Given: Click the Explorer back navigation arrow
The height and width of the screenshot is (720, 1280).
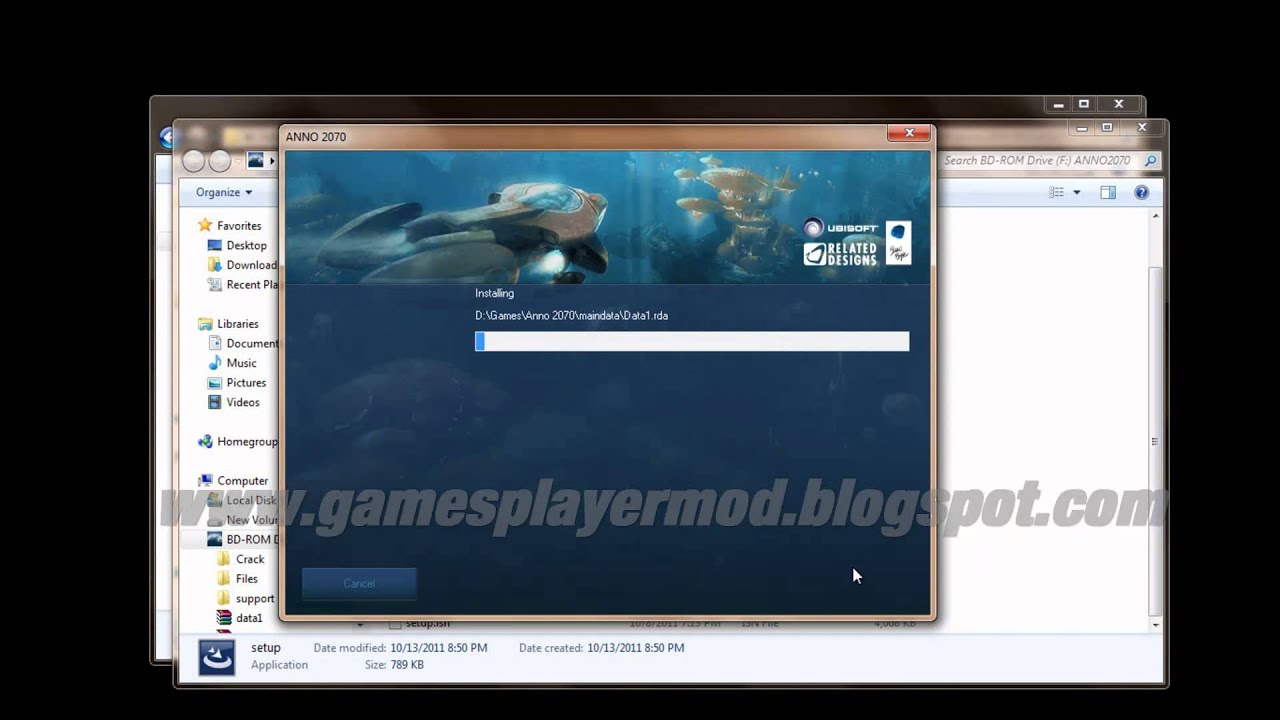Looking at the screenshot, I should tap(194, 161).
